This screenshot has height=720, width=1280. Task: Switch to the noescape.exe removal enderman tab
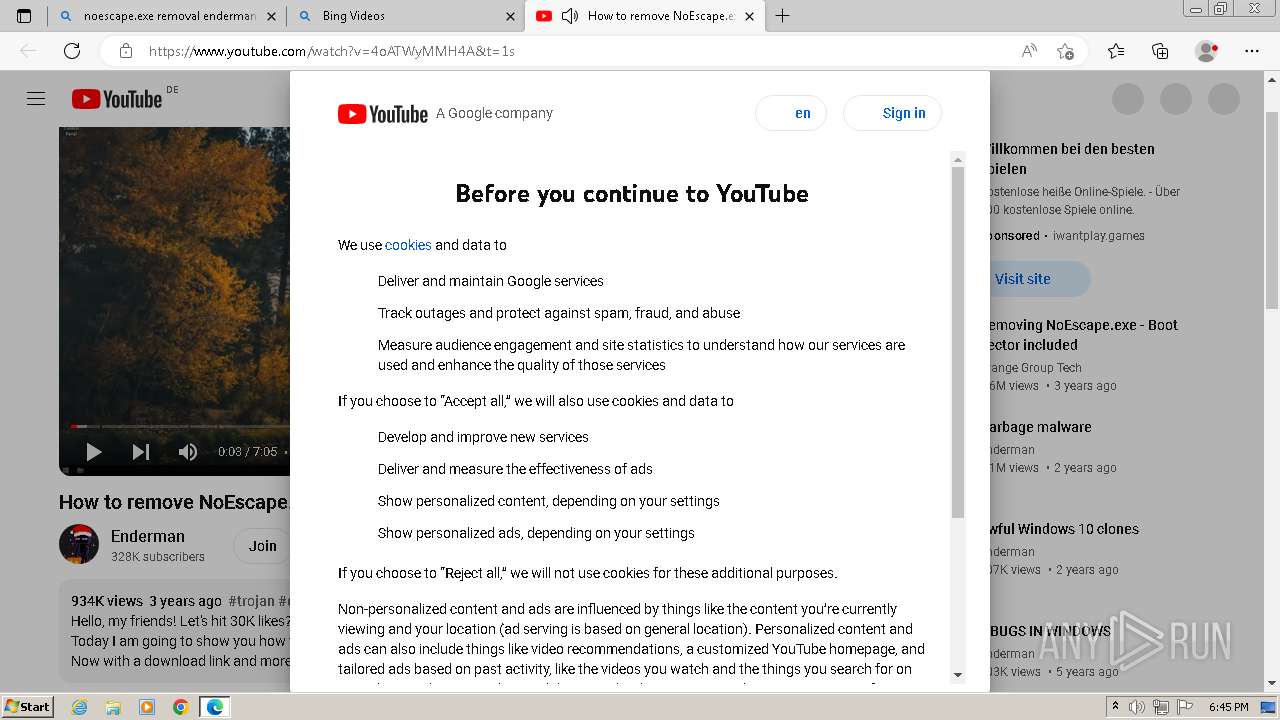coord(166,16)
